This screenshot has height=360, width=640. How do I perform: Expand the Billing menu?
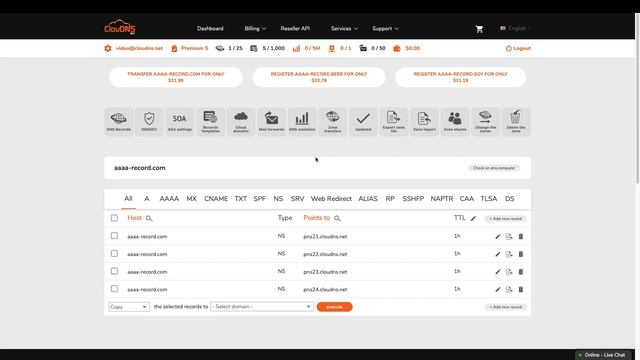pyautogui.click(x=255, y=29)
